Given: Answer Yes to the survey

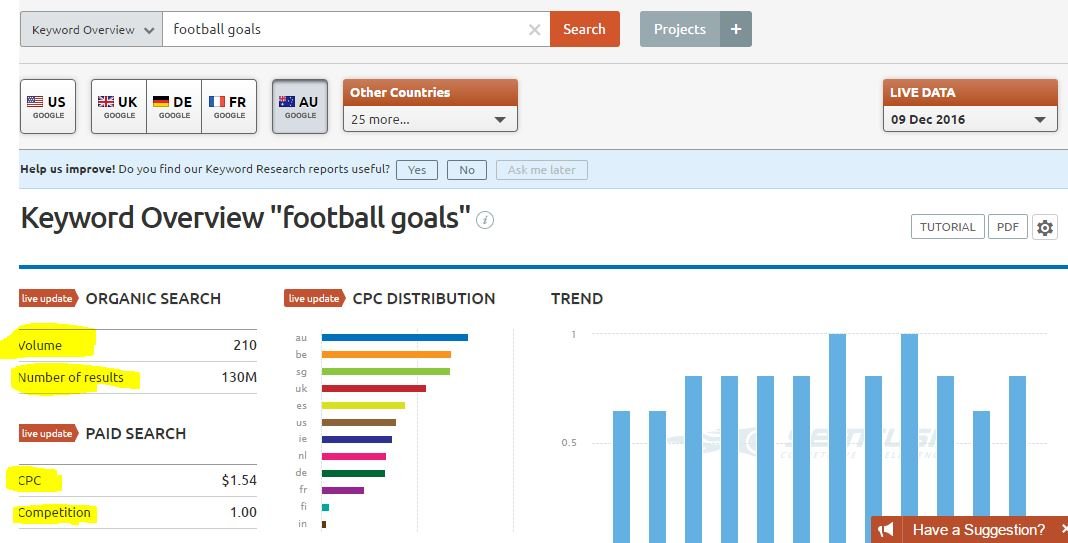Looking at the screenshot, I should pos(417,170).
